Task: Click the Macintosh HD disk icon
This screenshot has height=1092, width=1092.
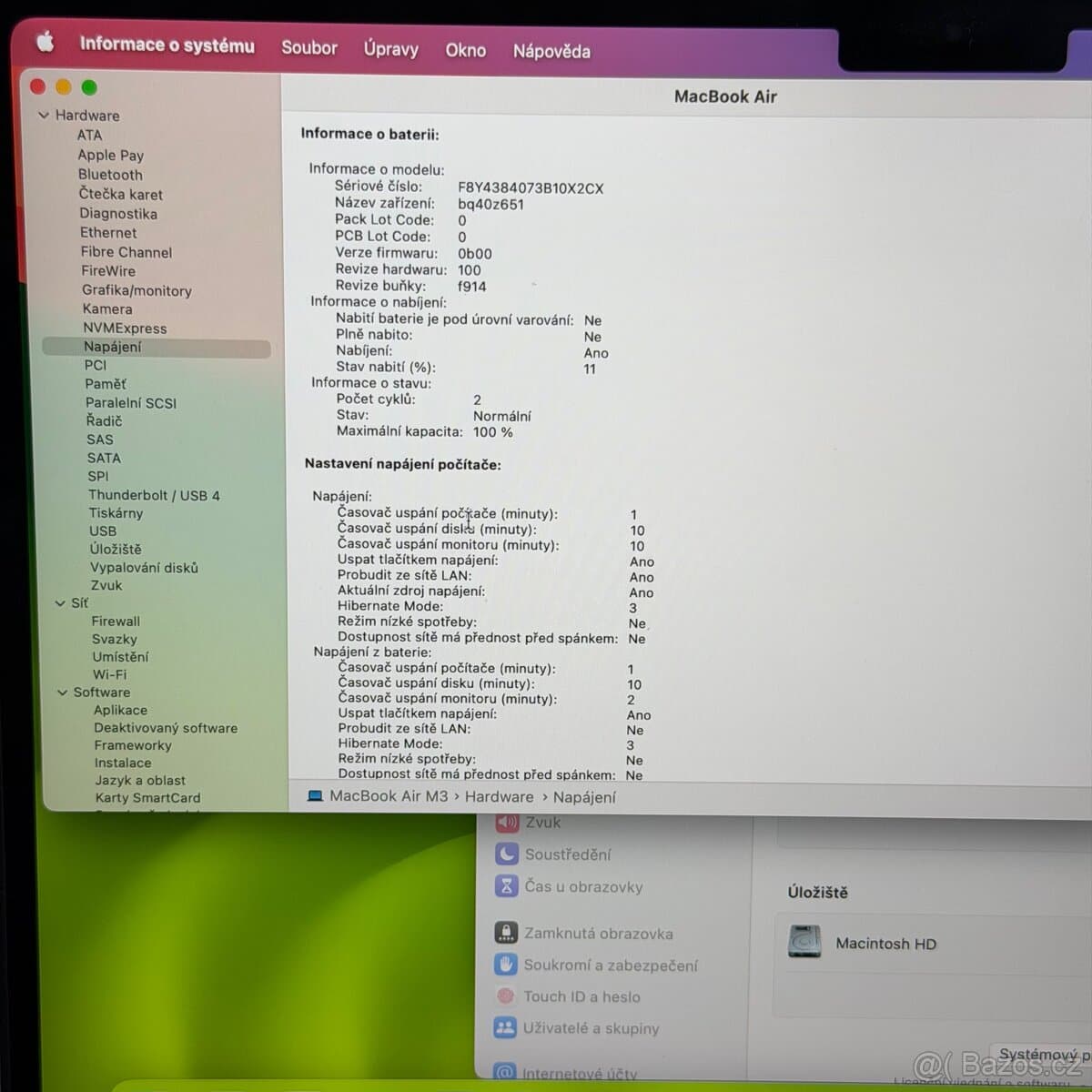Action: (x=804, y=942)
